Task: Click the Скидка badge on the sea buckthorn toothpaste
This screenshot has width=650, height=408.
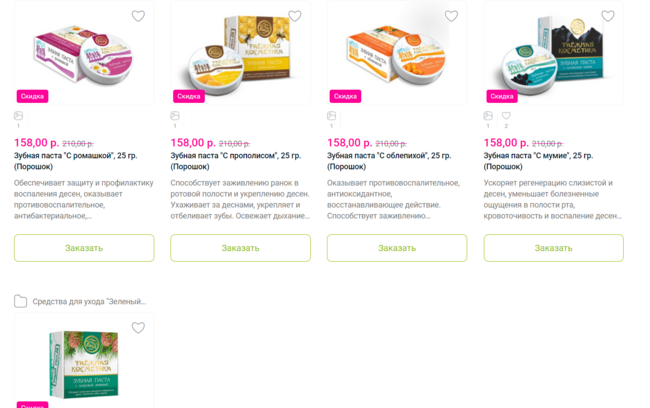Action: [x=345, y=96]
